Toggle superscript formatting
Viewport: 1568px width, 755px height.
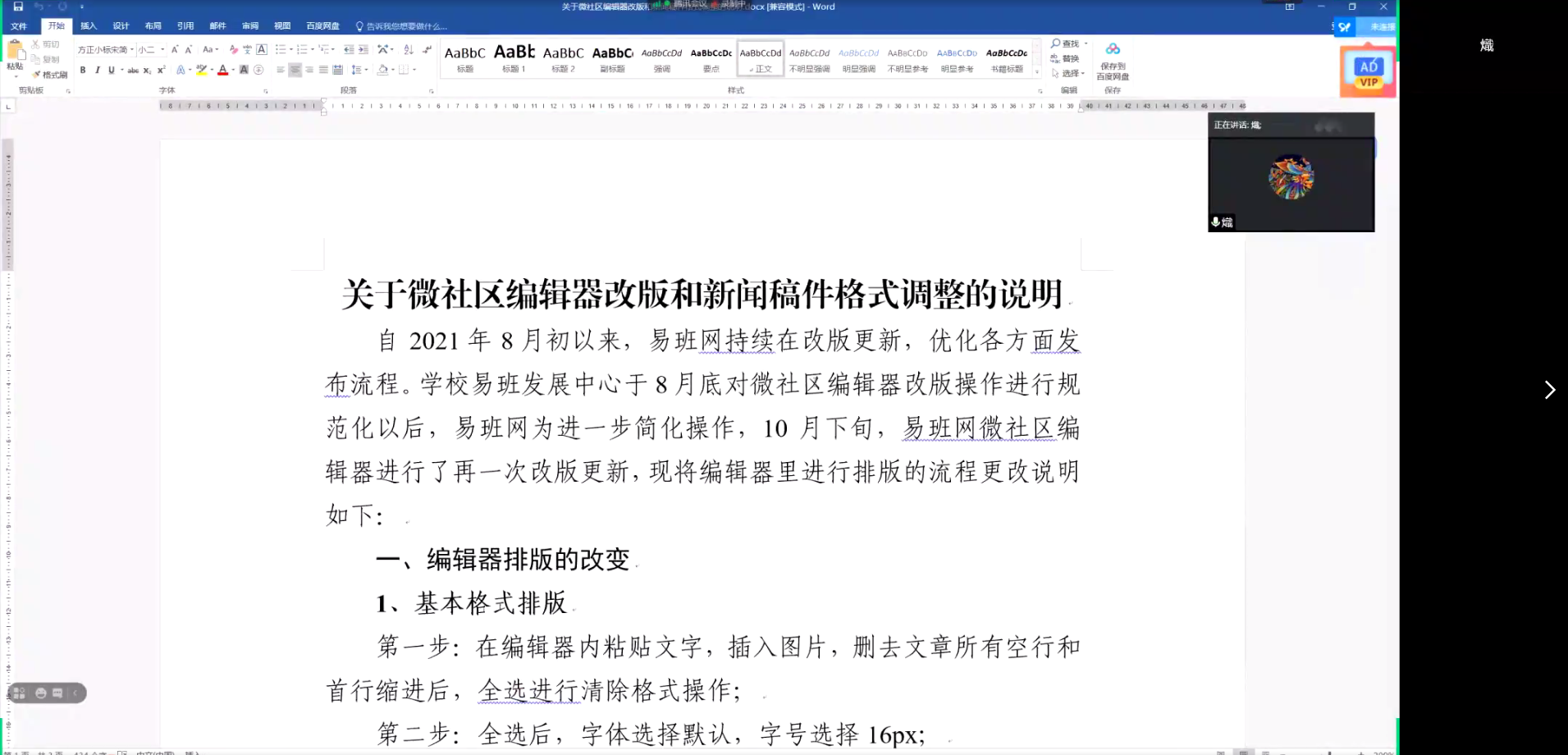[161, 70]
